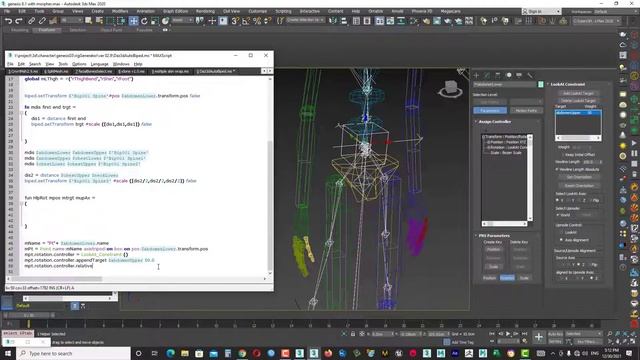
Task: Click the time slider on the timeline
Action: click(x=29, y=315)
